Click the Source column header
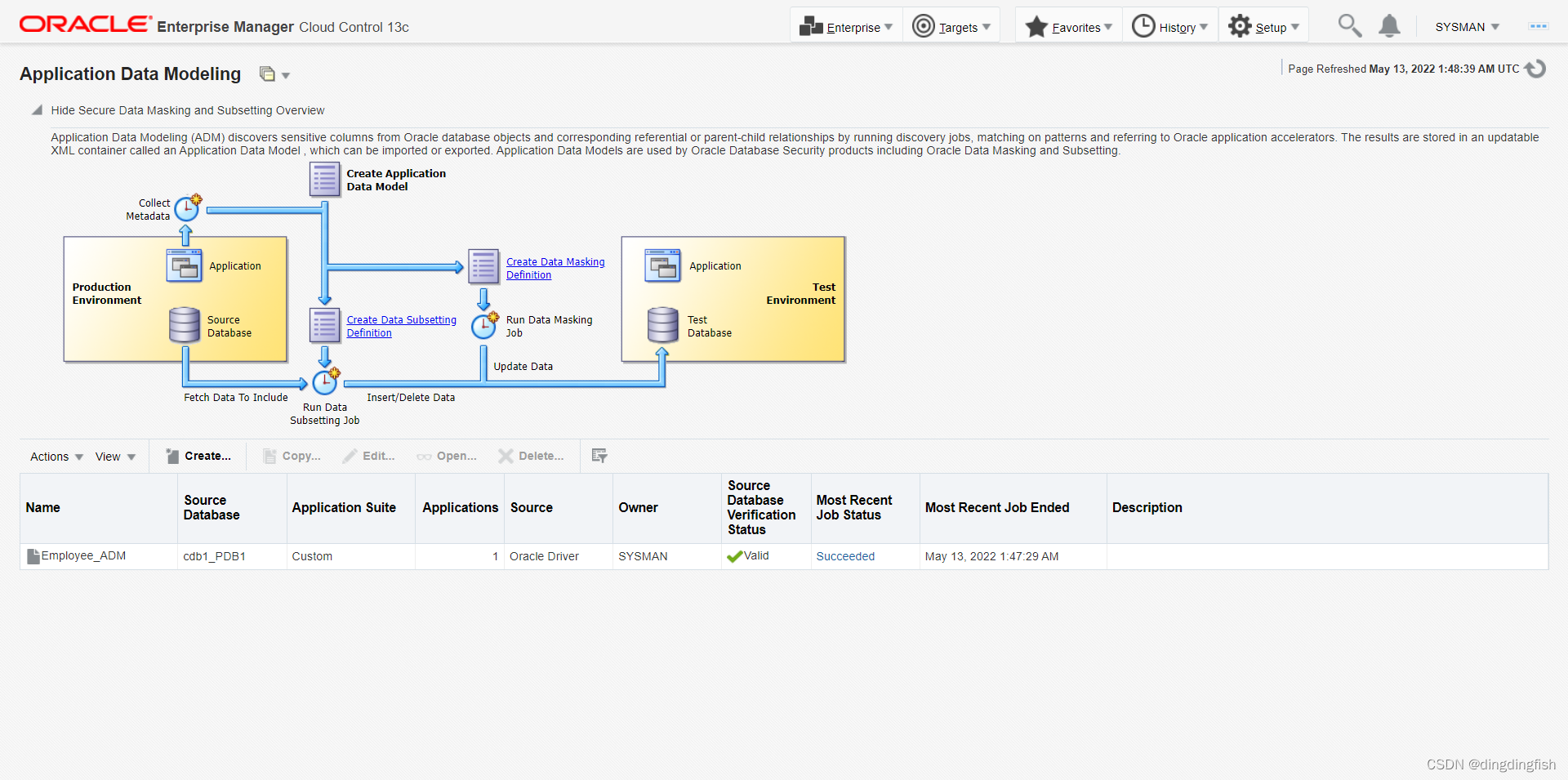 [559, 508]
